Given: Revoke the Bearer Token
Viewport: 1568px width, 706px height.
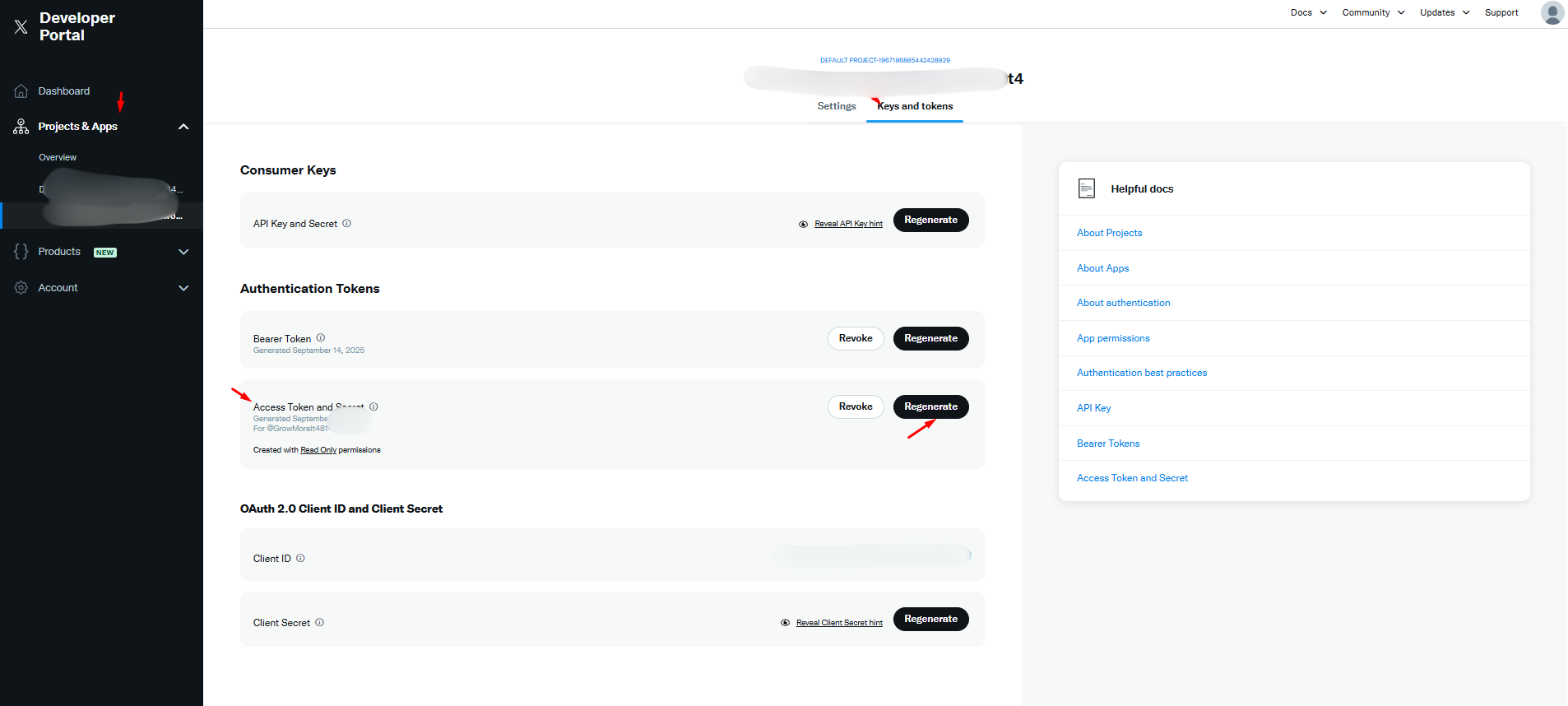Looking at the screenshot, I should tap(856, 339).
